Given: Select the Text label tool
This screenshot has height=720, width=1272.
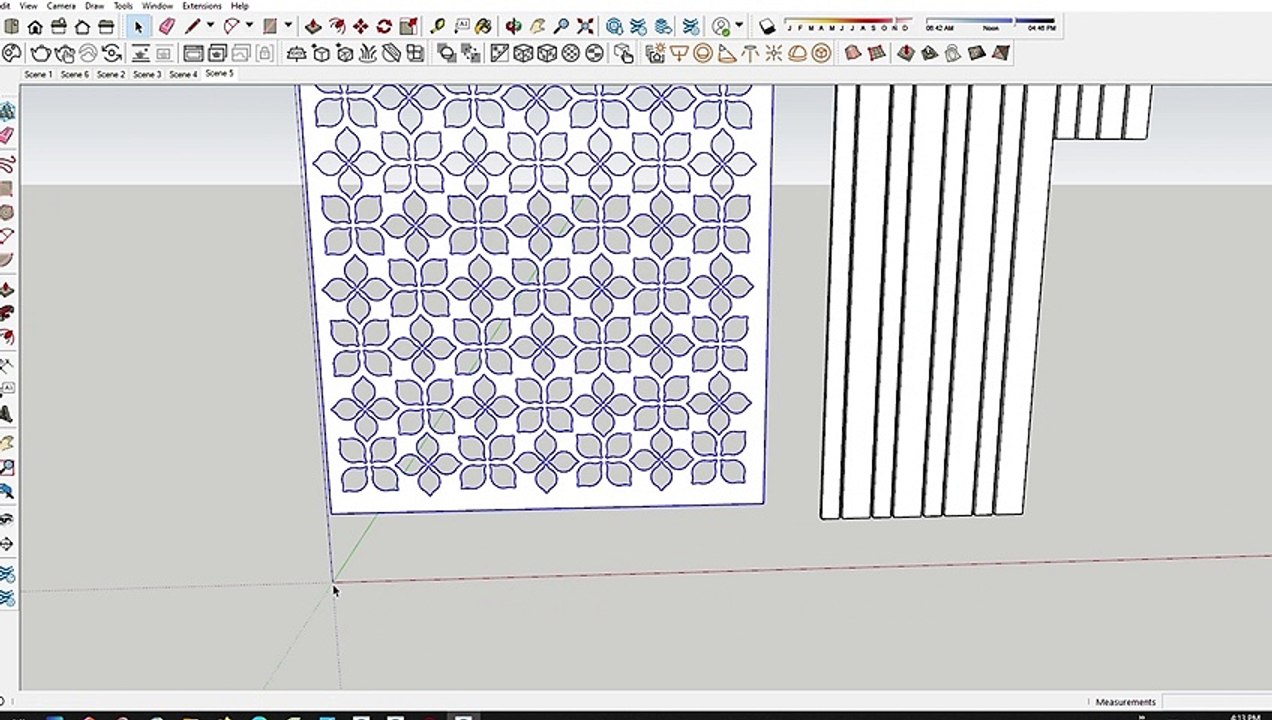Looking at the screenshot, I should click(461, 27).
